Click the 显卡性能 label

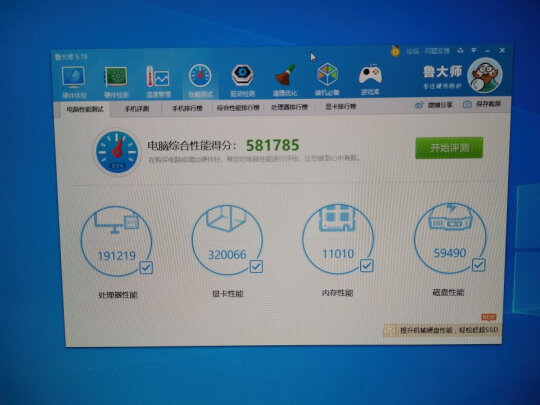[x=228, y=294]
